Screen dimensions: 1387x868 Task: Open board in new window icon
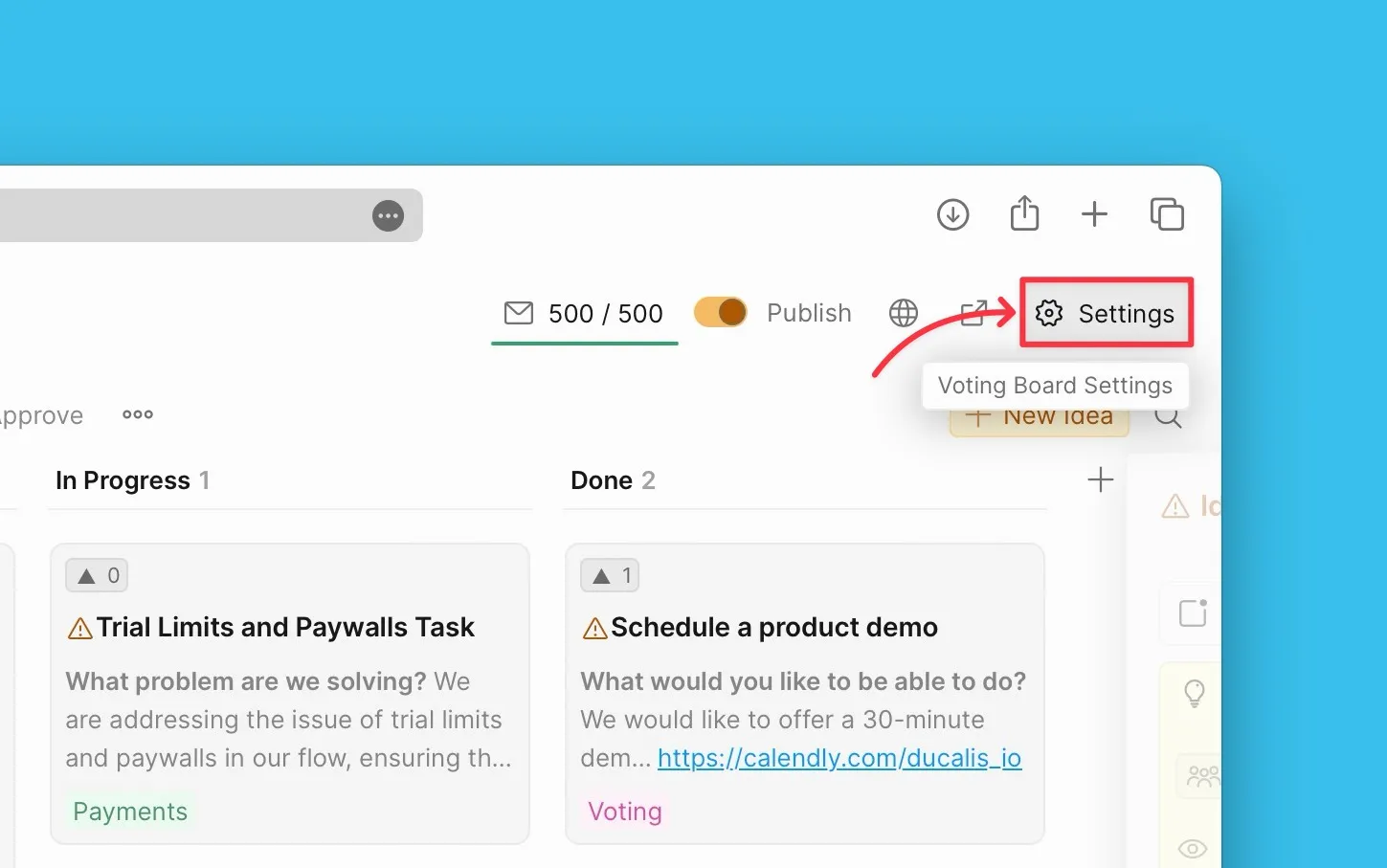[x=973, y=313]
